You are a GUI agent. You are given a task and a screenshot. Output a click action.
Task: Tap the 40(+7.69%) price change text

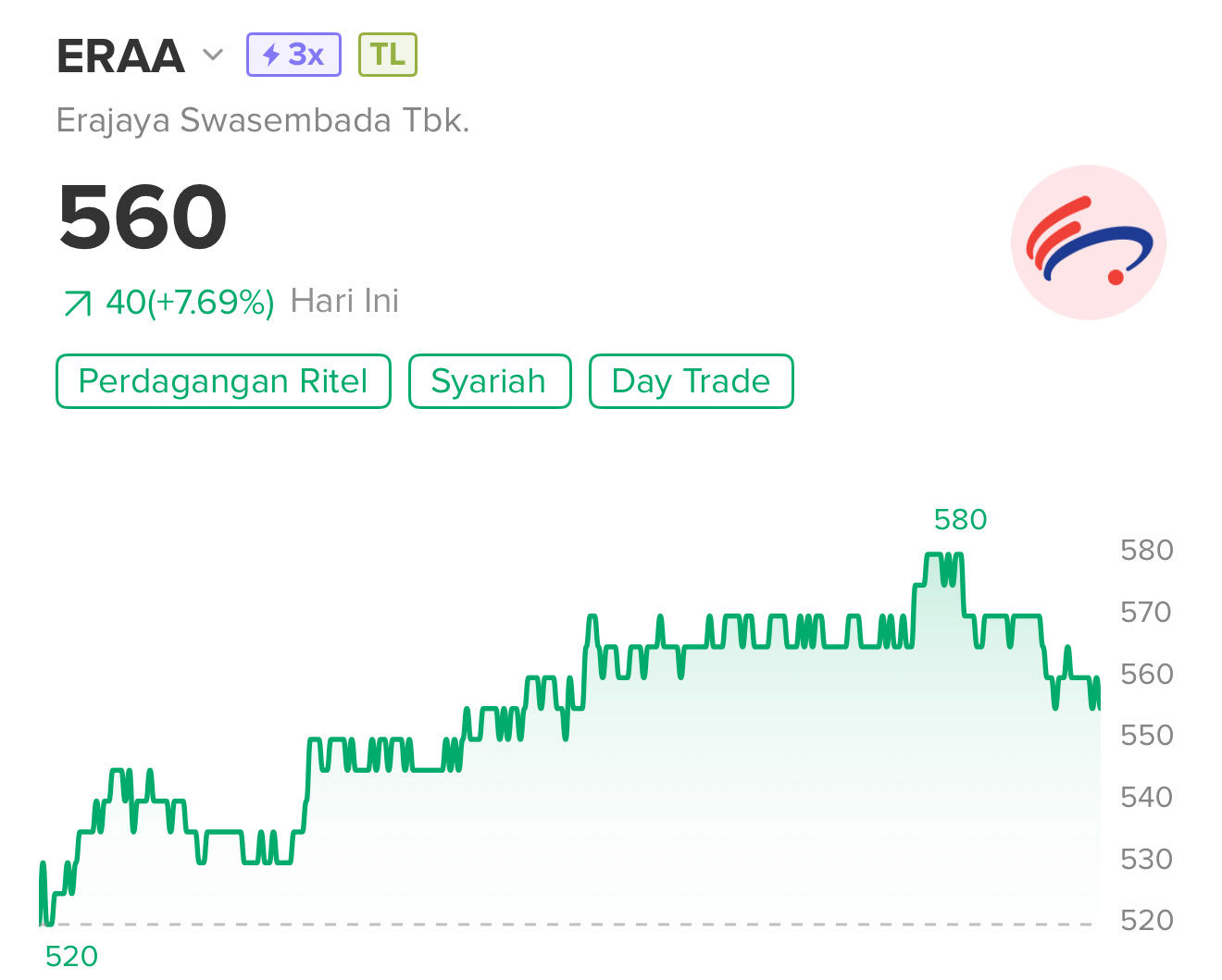190,302
